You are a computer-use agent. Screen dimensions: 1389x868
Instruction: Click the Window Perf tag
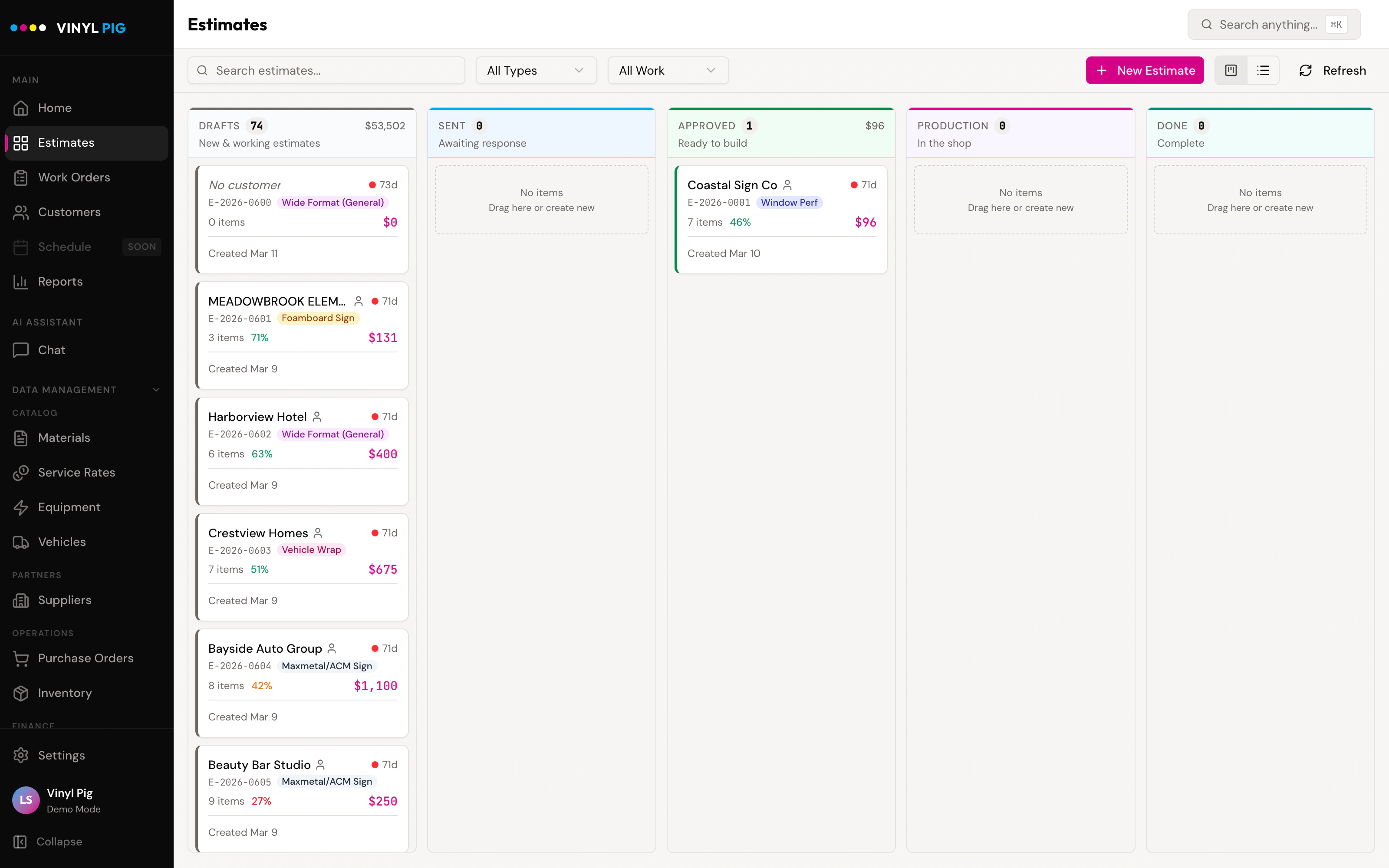coord(789,203)
